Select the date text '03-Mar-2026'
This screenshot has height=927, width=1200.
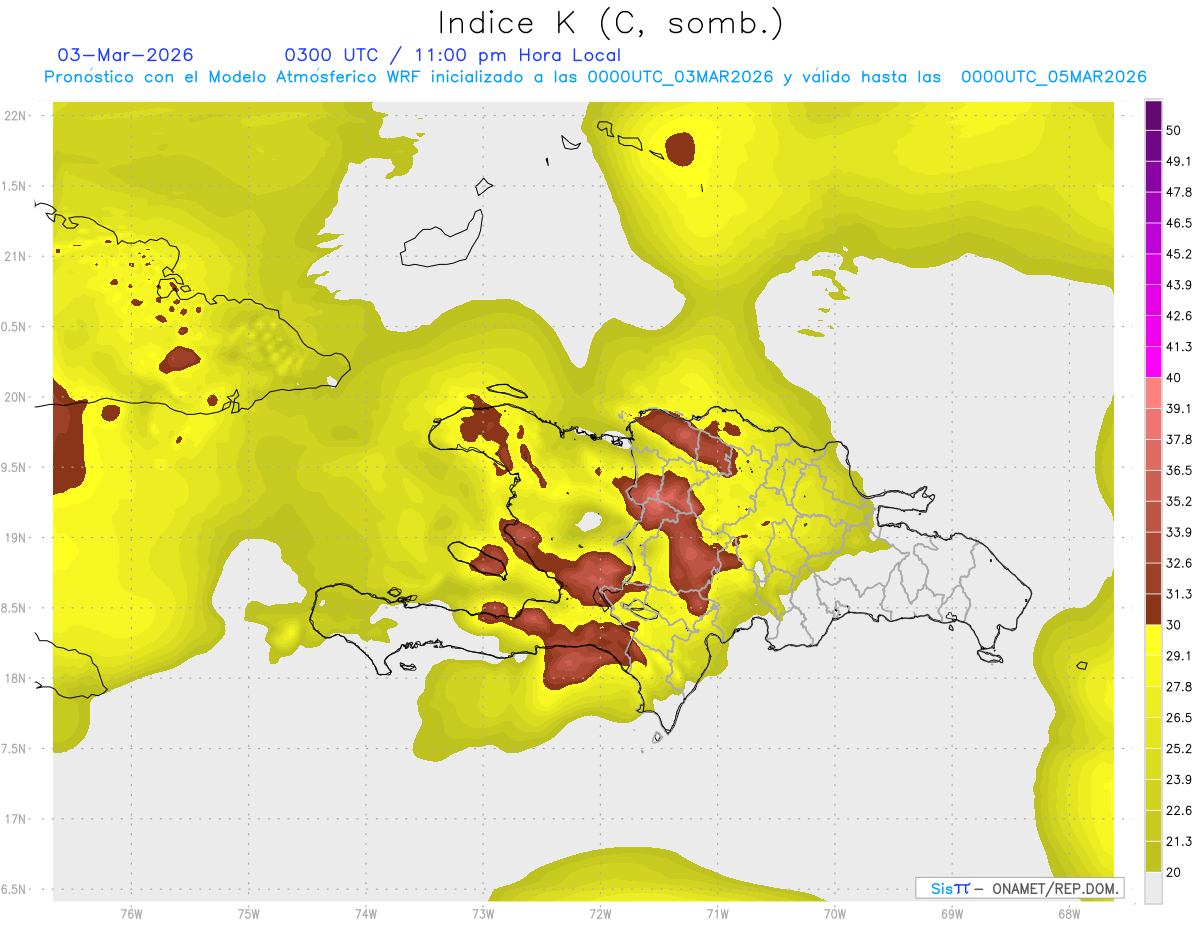[x=126, y=55]
